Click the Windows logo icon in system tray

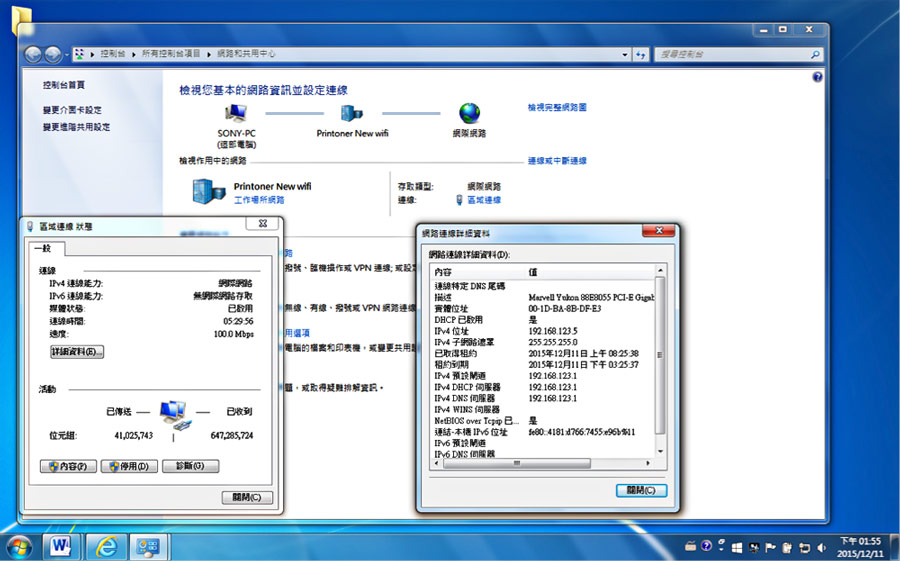pos(737,547)
